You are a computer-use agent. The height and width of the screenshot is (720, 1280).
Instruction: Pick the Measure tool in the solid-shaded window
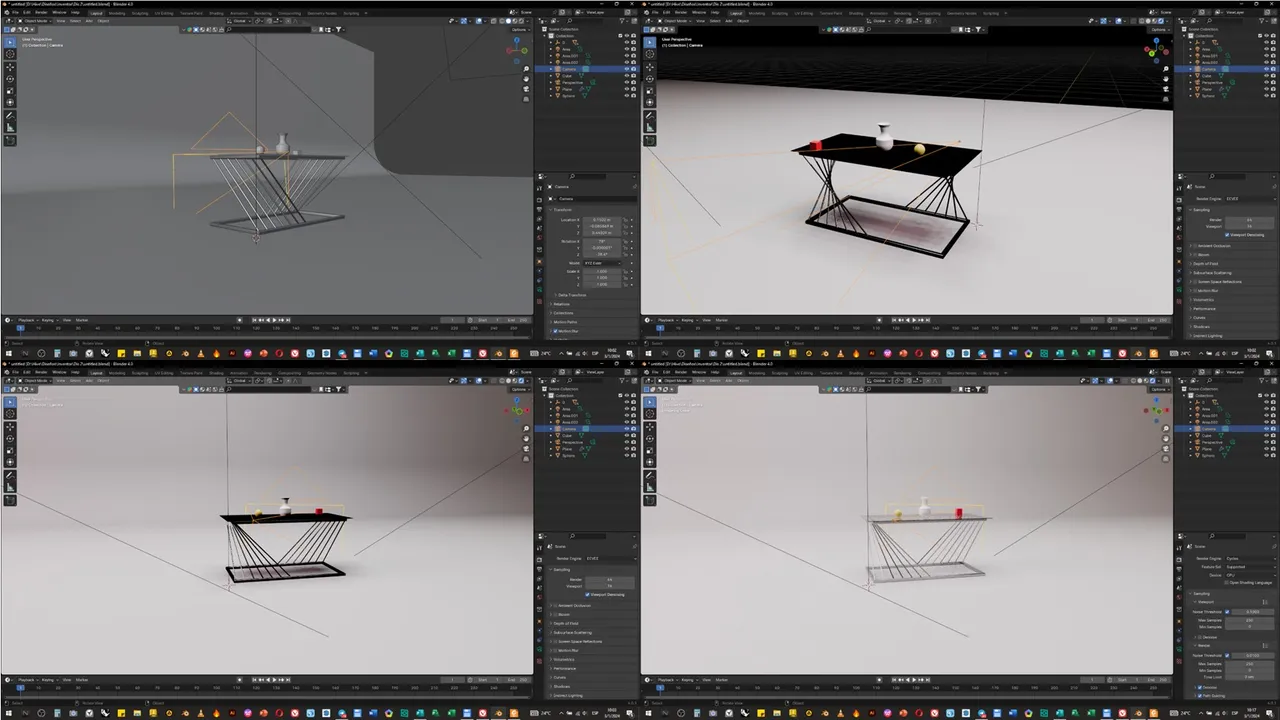[10, 128]
